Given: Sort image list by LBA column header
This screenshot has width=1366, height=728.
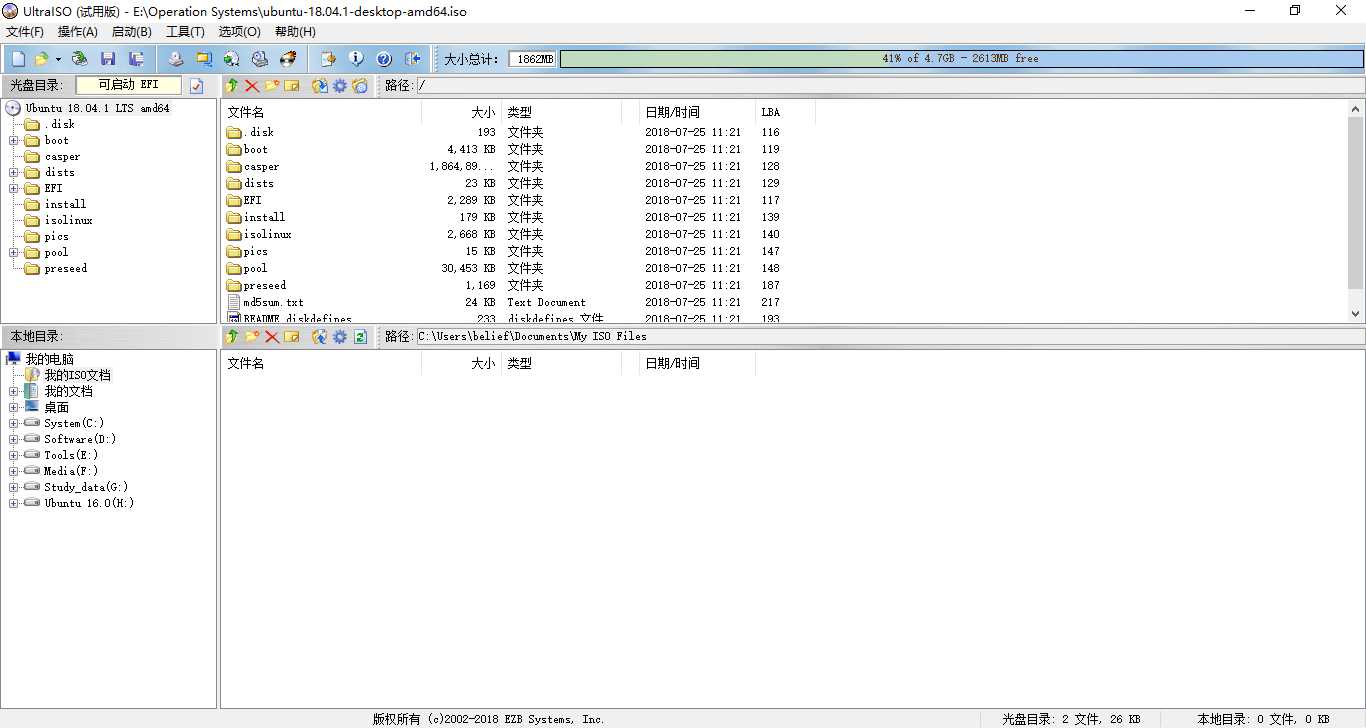Looking at the screenshot, I should 785,112.
